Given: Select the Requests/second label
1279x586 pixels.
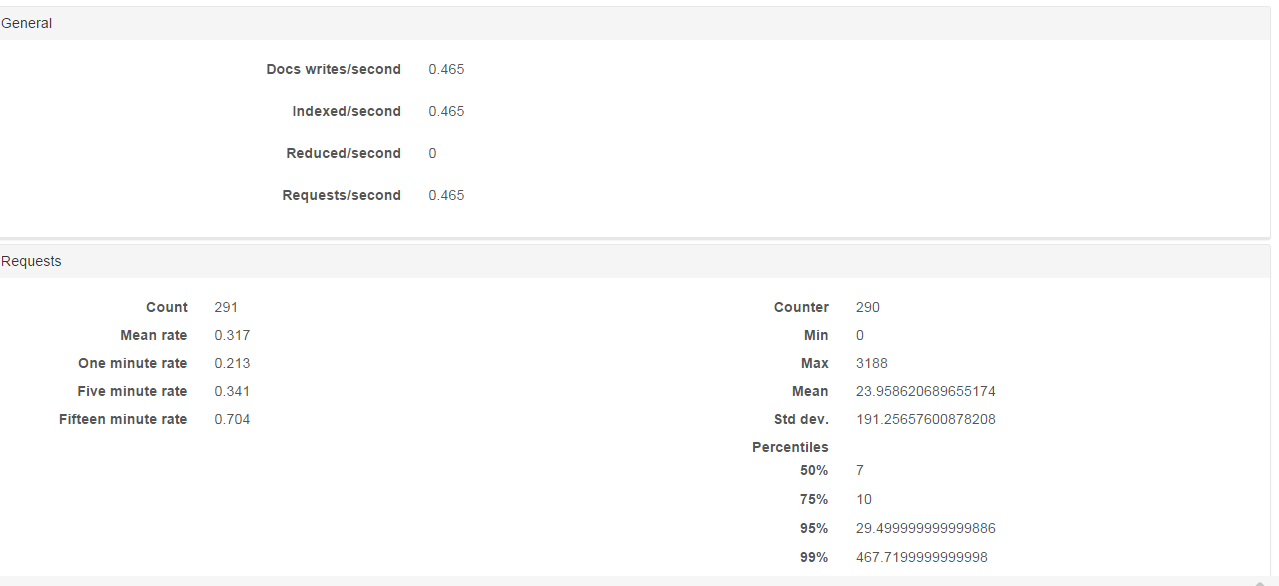Looking at the screenshot, I should coord(341,195).
